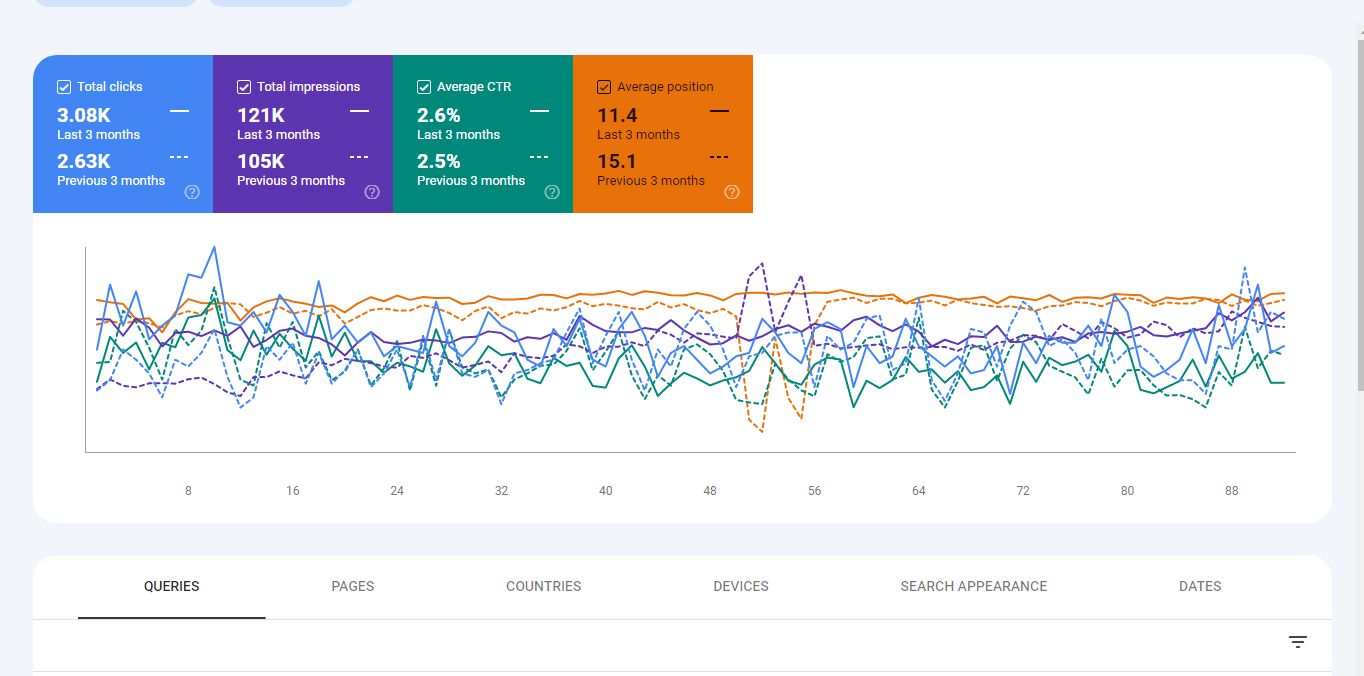
Task: Toggle the Average position checkbox
Action: tap(604, 87)
